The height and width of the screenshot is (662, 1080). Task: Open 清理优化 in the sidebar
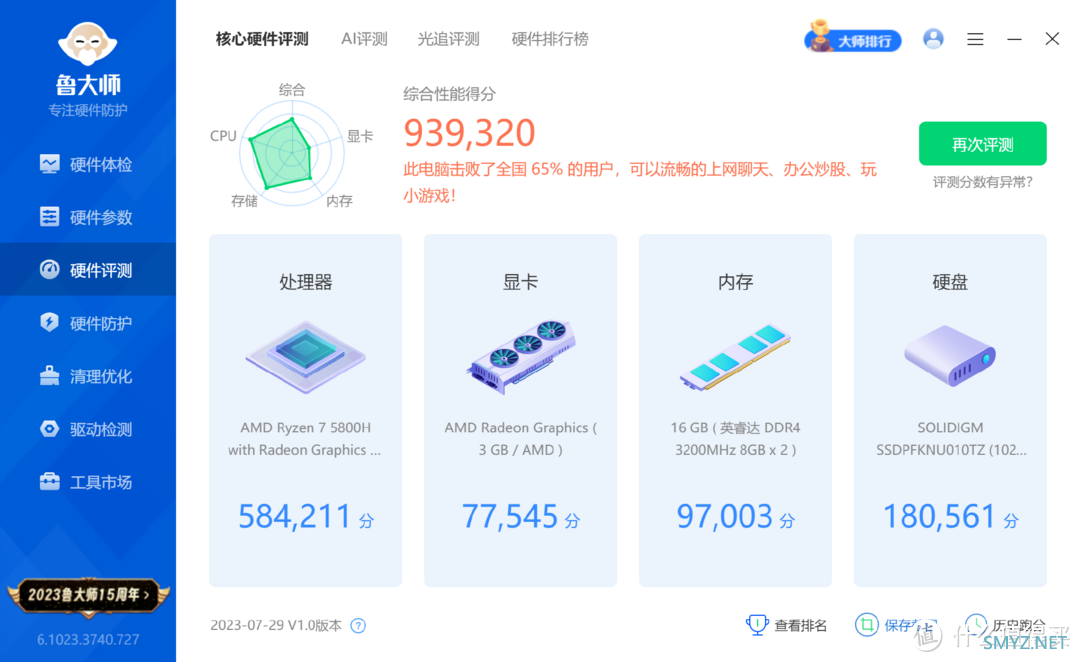point(87,376)
